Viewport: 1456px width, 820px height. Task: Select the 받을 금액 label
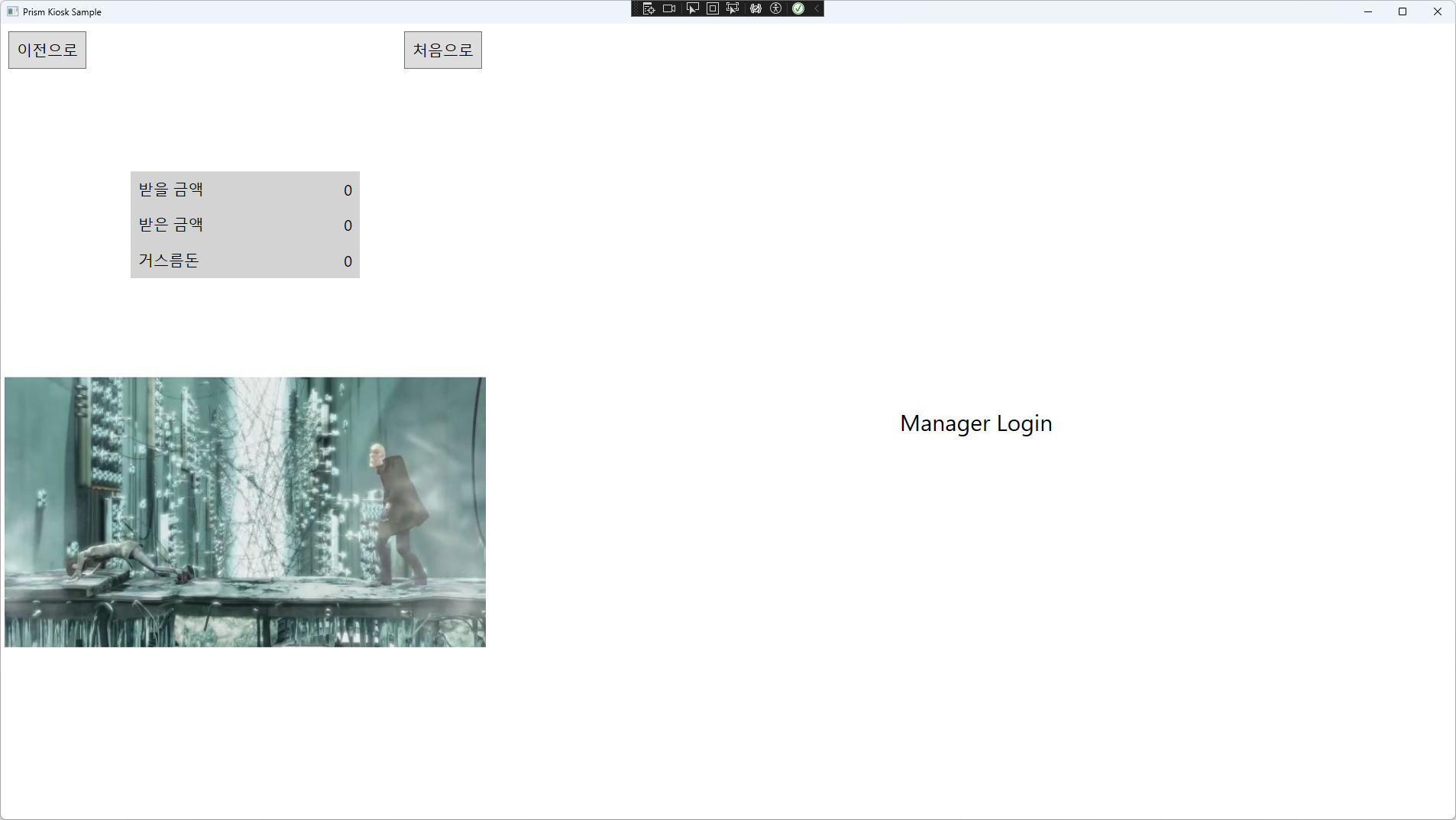tap(171, 190)
